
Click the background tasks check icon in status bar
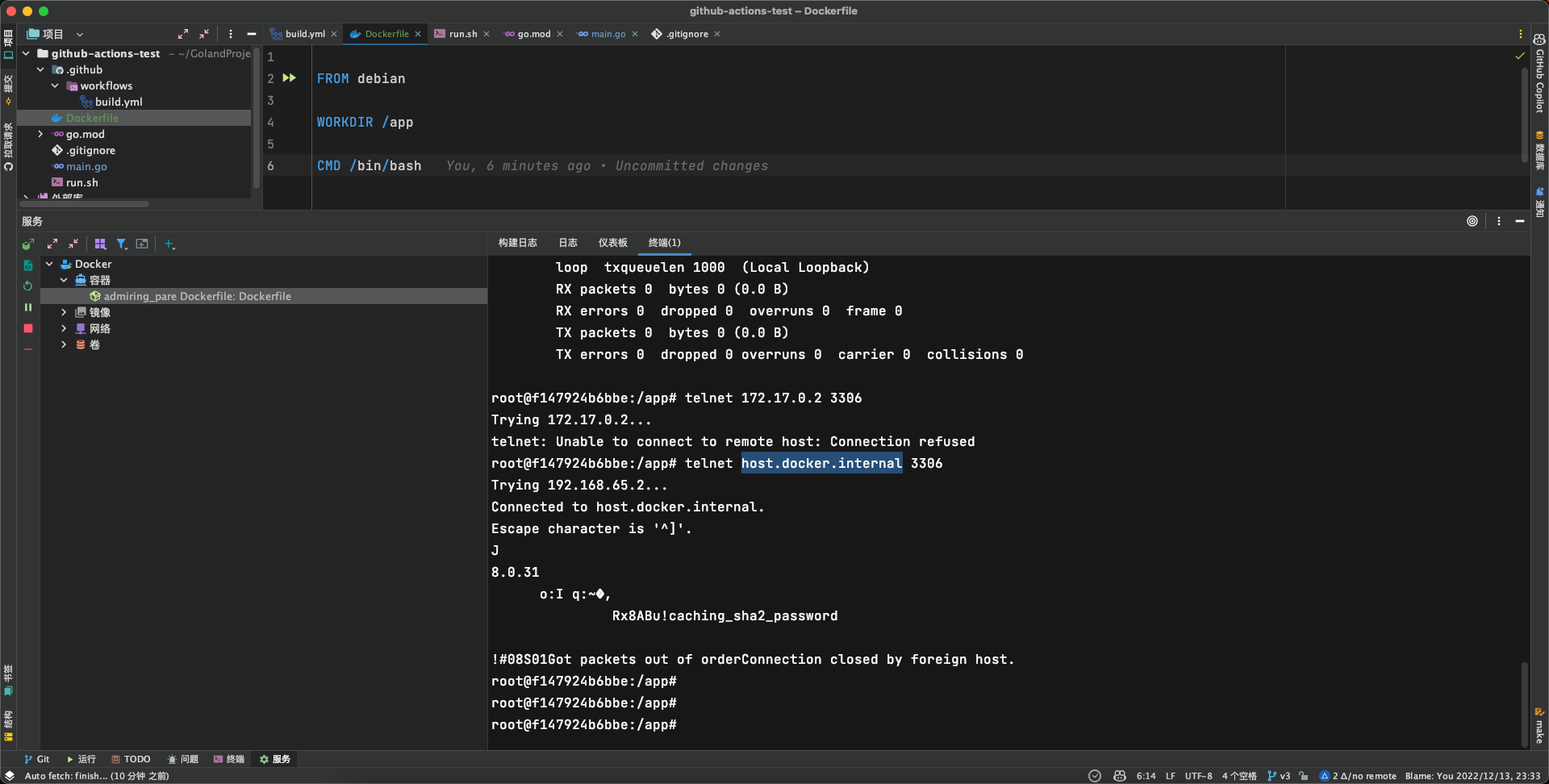(x=1095, y=776)
